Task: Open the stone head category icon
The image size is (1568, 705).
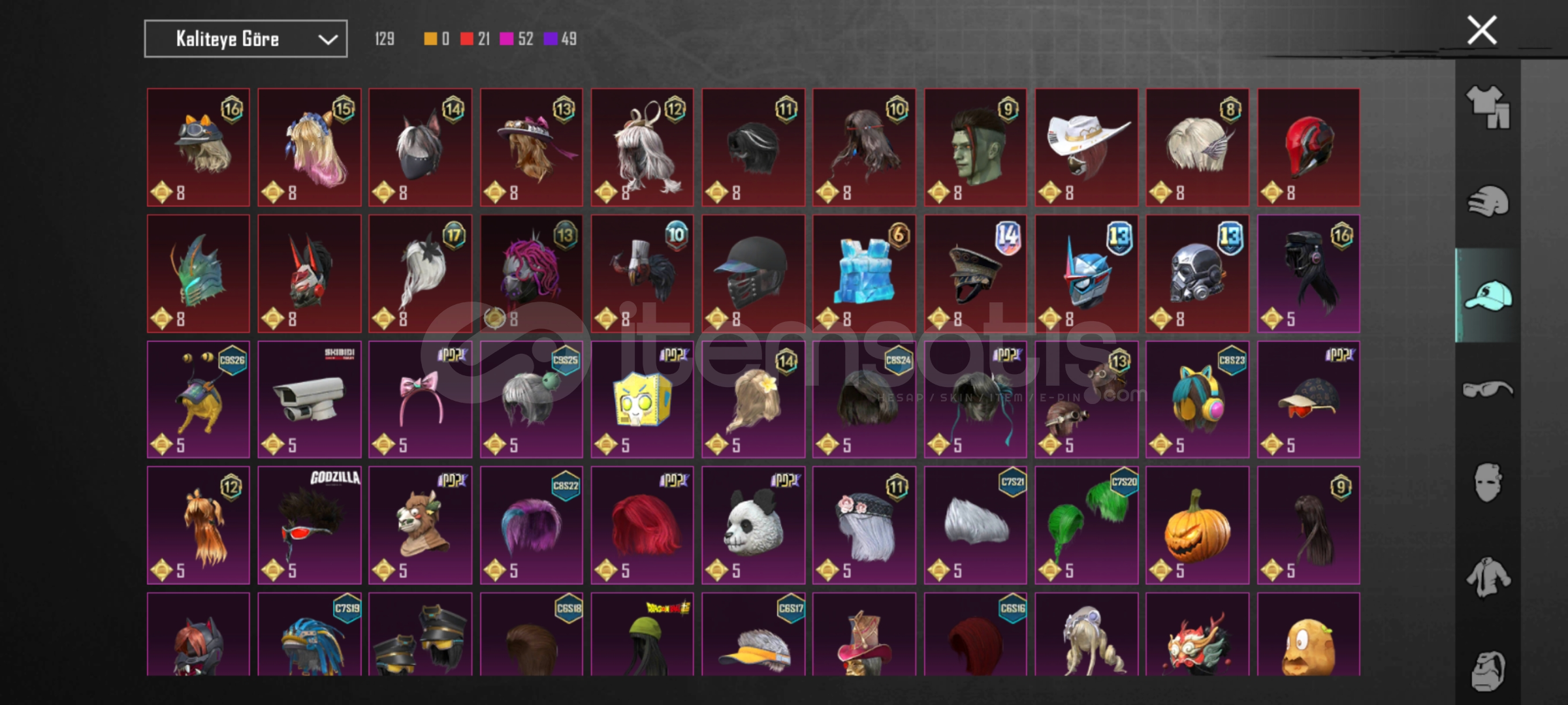Action: click(x=1488, y=670)
